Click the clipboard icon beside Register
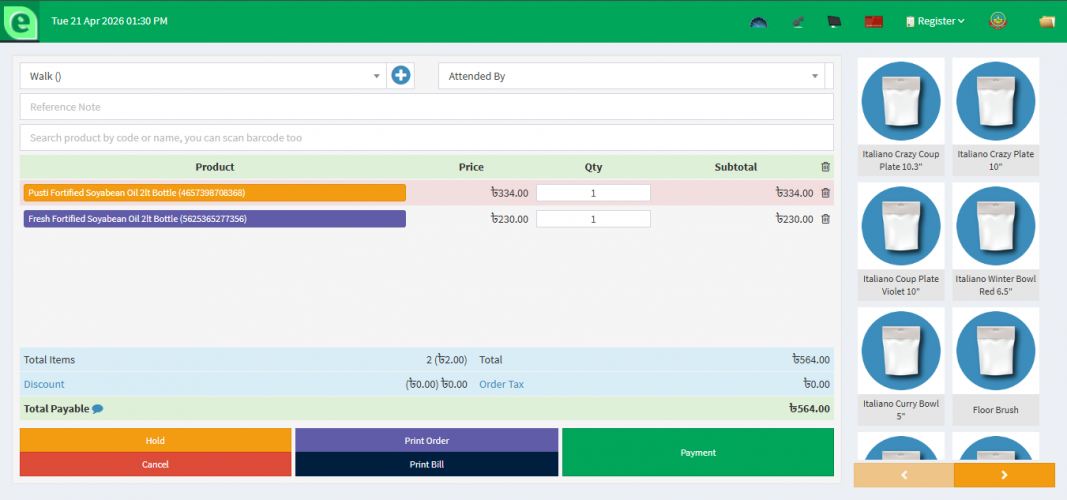The image size is (1067, 500). pos(910,22)
